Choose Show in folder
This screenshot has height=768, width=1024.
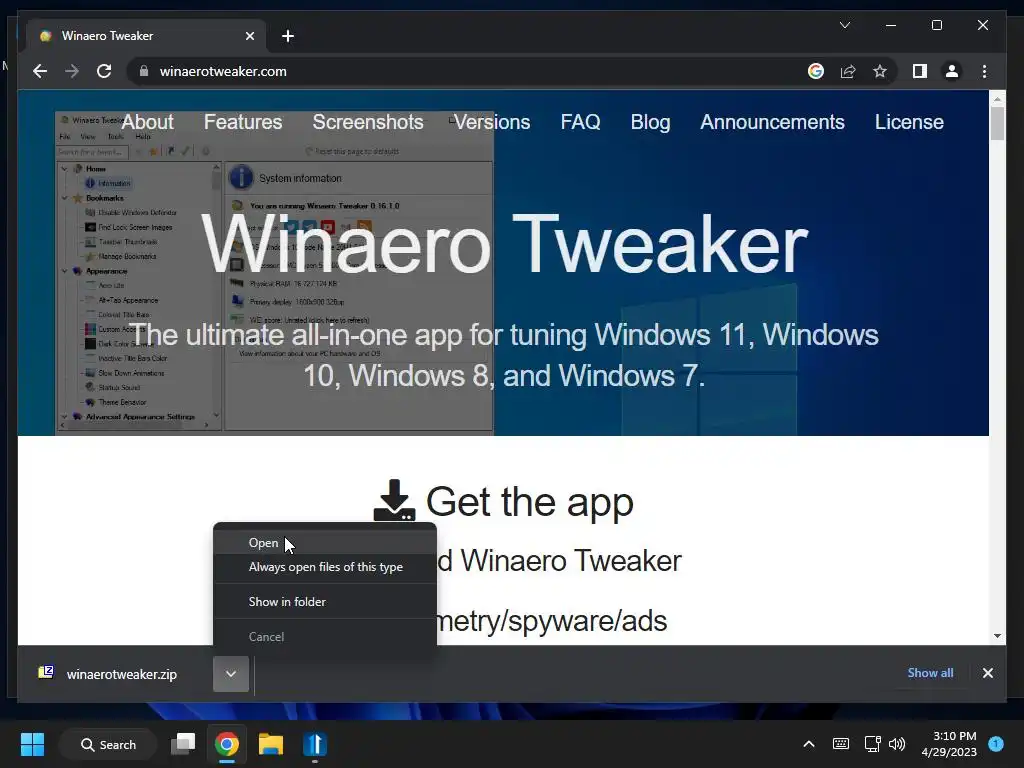325,601
